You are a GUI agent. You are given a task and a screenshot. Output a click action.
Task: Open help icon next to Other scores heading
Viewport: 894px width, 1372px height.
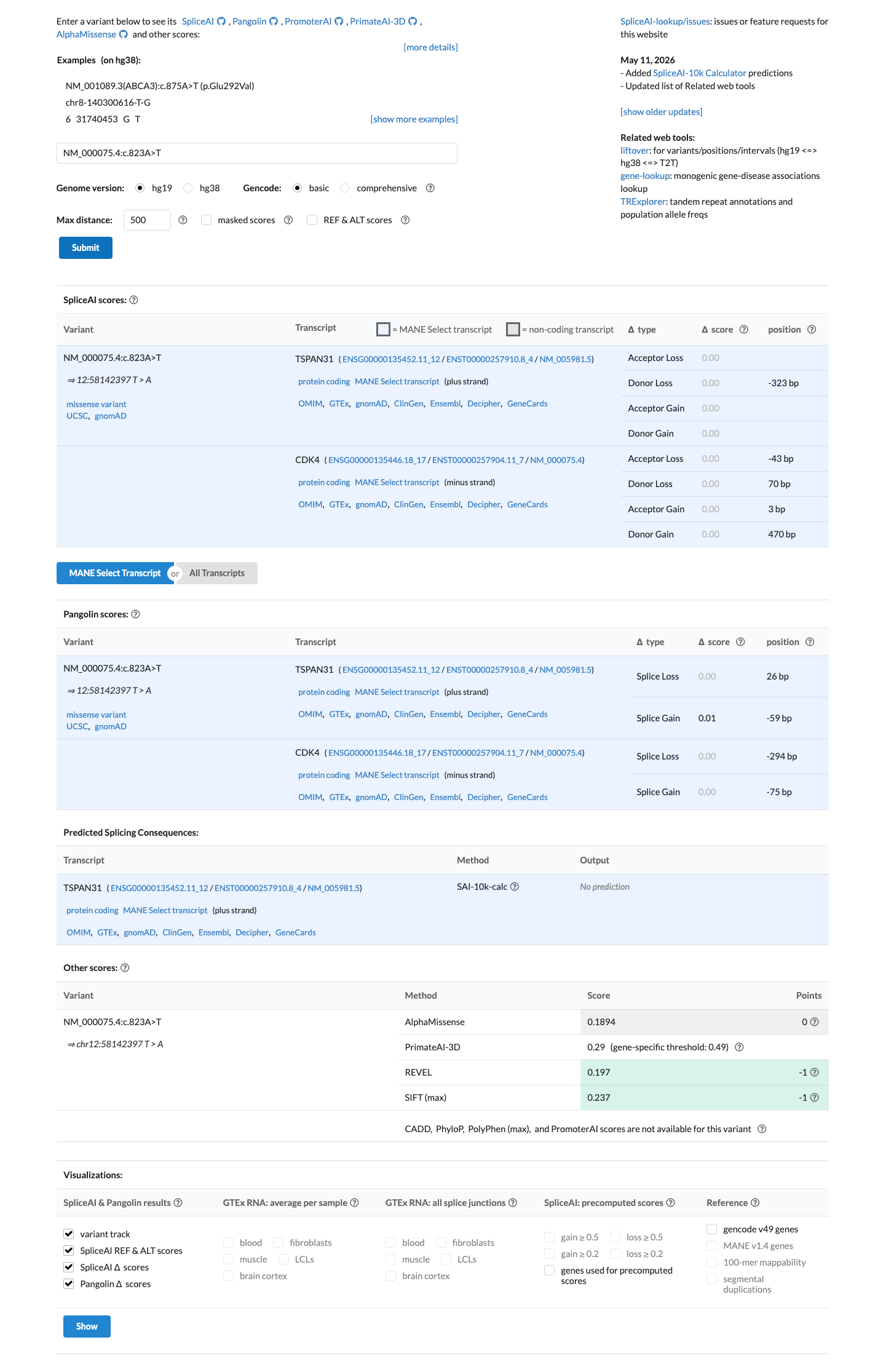point(125,968)
